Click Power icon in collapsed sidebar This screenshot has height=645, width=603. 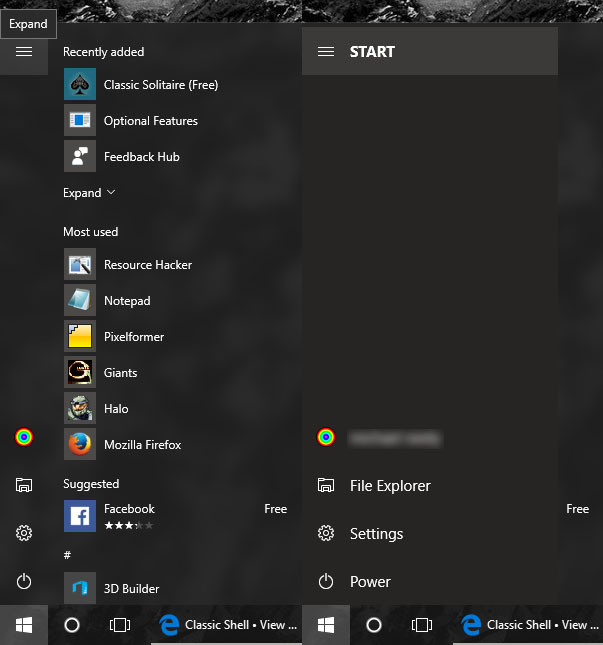(24, 581)
